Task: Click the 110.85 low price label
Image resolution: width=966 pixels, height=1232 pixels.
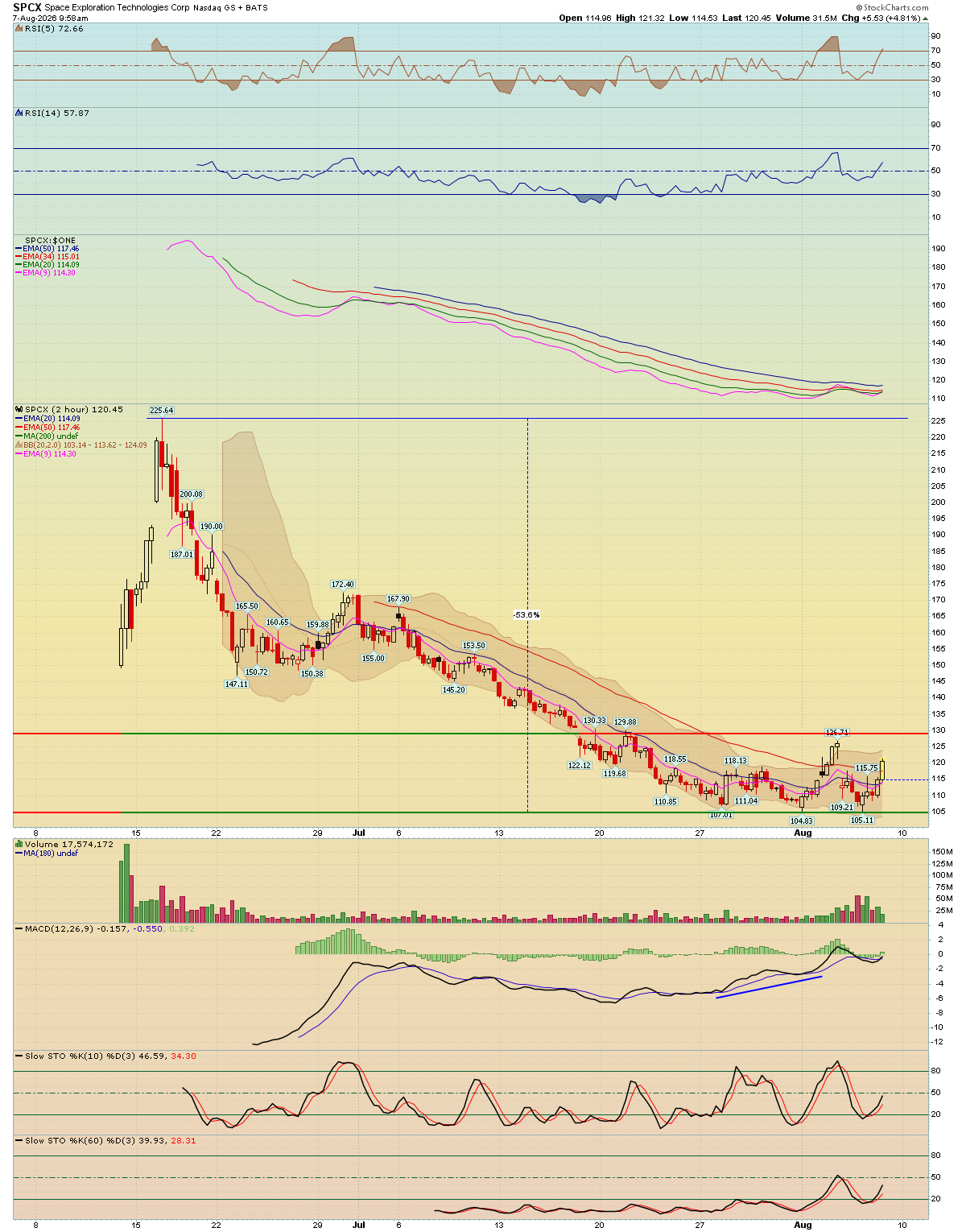Action: tap(666, 802)
